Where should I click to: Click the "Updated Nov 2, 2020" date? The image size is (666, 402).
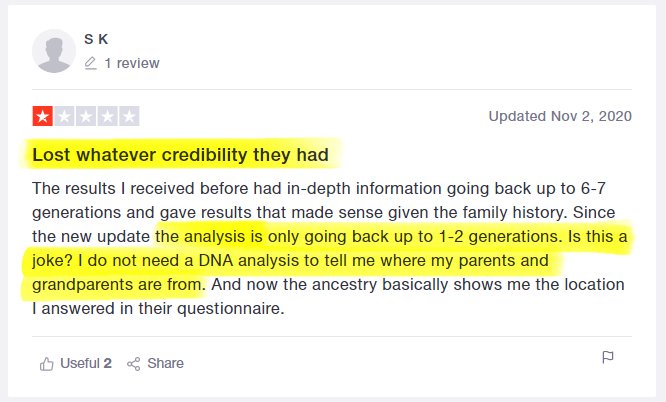[560, 116]
